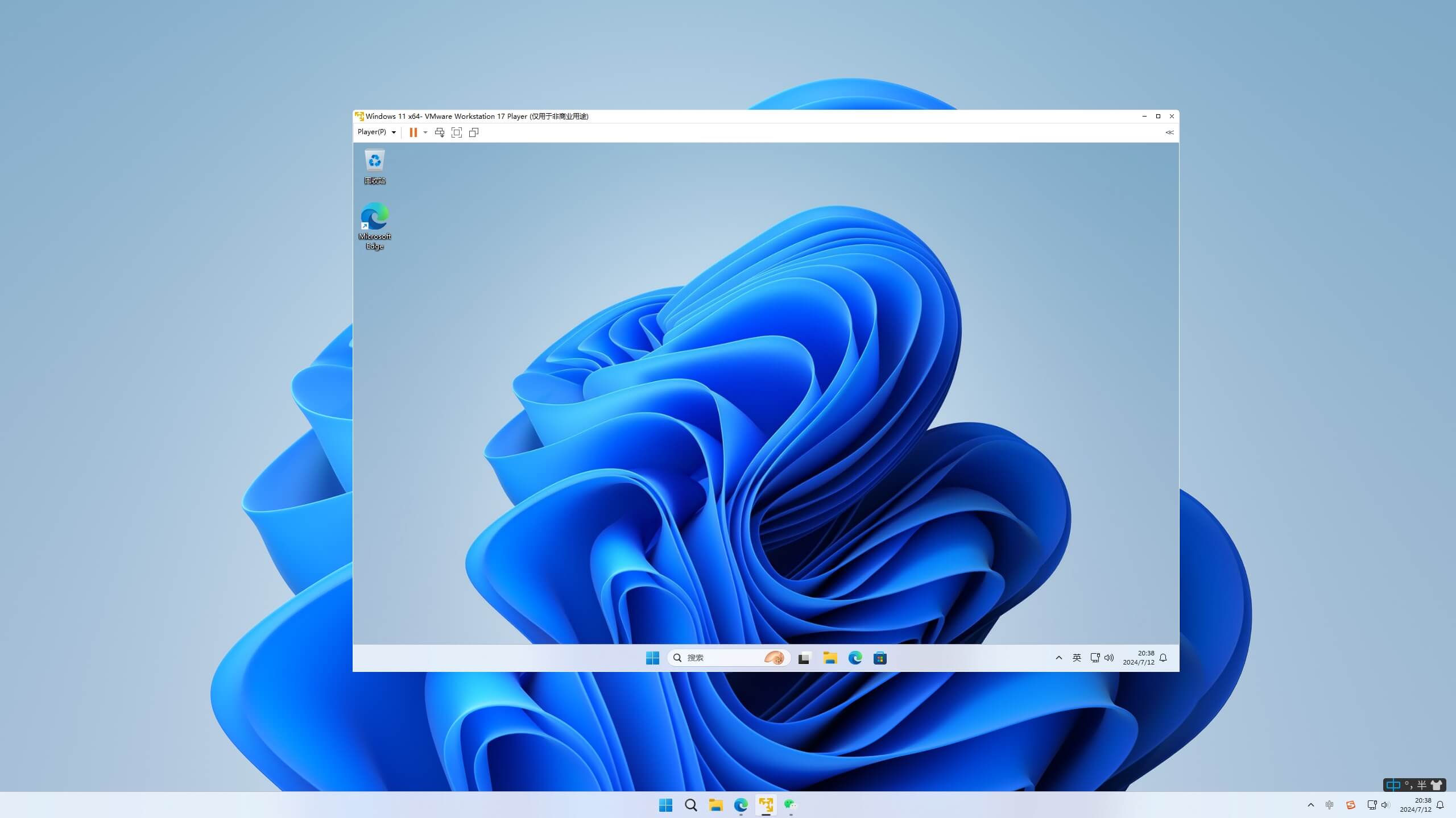The height and width of the screenshot is (818, 1456).
Task: Click the VMware Player icon on host taskbar
Action: (766, 804)
